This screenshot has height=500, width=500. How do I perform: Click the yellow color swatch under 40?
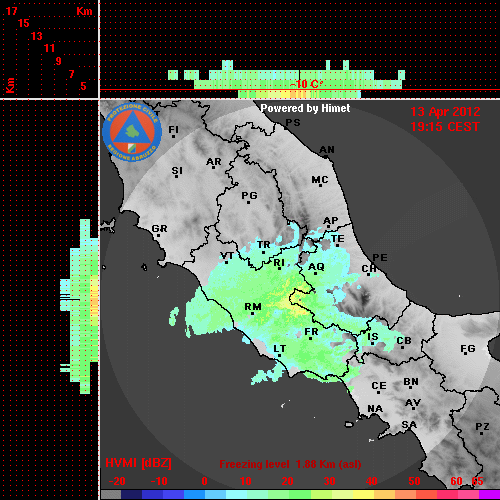363,495
